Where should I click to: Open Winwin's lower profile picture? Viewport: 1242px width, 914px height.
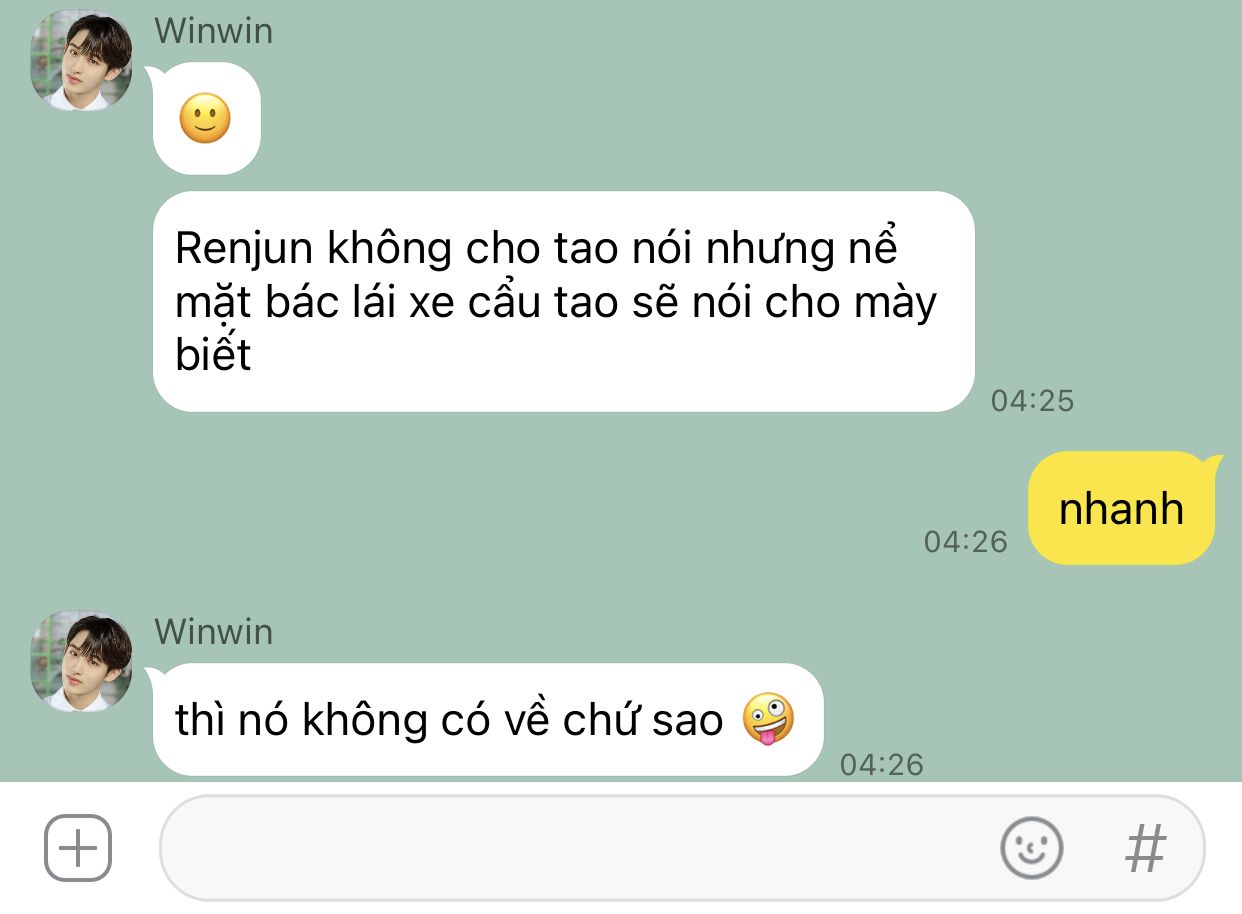tap(81, 661)
